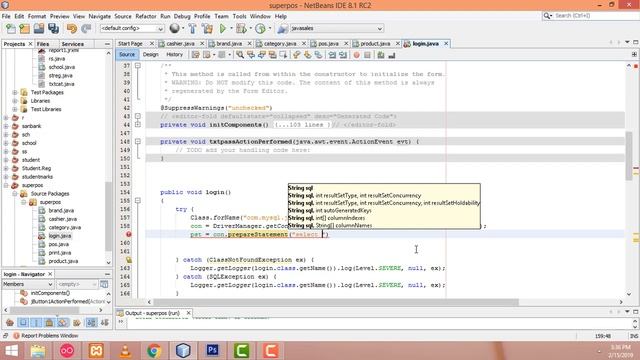Expand the Test Packages node
Image resolution: width=640 pixels, height=360 pixels.
tap(15, 92)
